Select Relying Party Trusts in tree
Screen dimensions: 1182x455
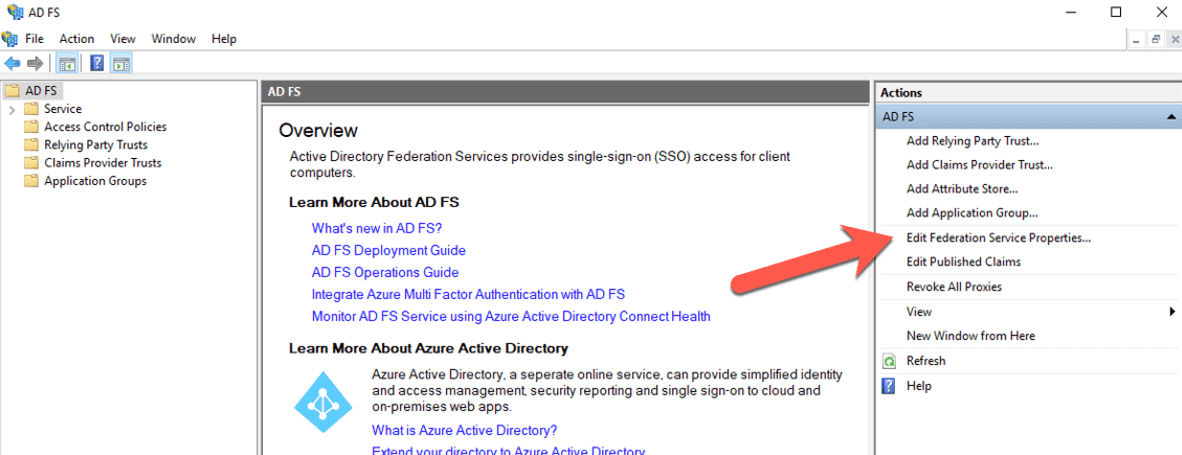tap(96, 145)
